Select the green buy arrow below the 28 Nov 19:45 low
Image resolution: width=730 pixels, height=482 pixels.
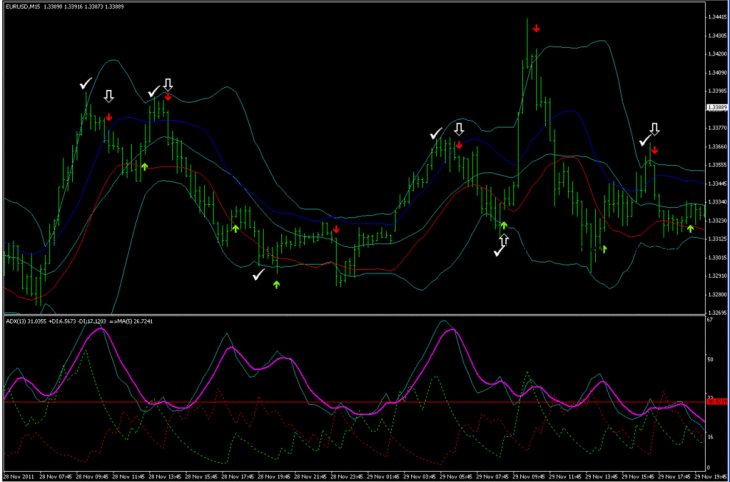pos(277,284)
